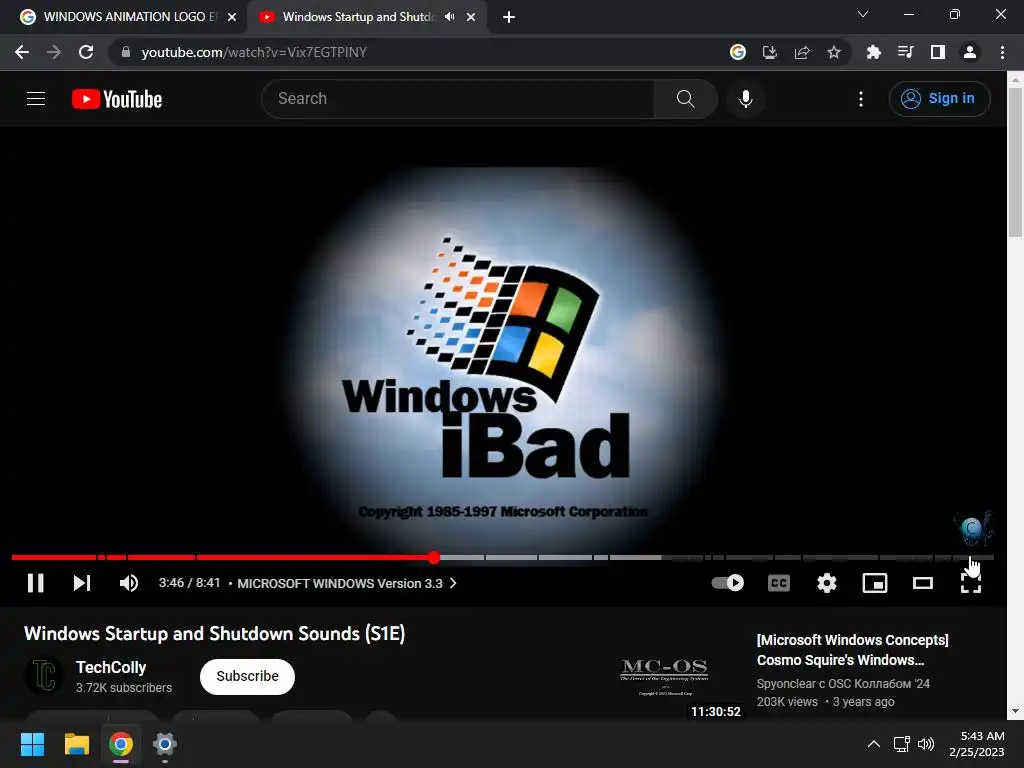Expand chapter MICROSOFT WINDOWS Version 3.3

tap(346, 583)
